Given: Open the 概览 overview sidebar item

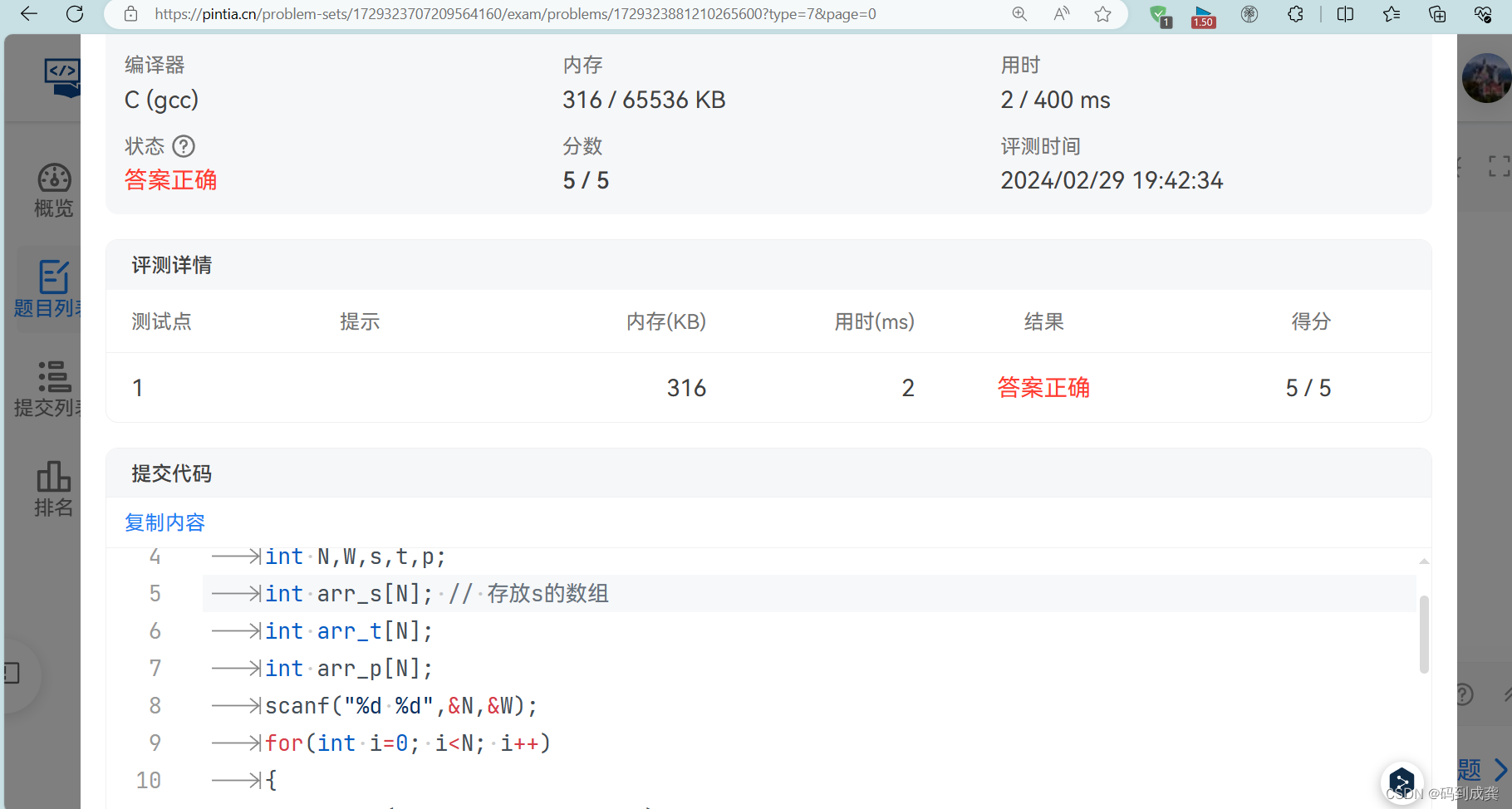Looking at the screenshot, I should [53, 191].
